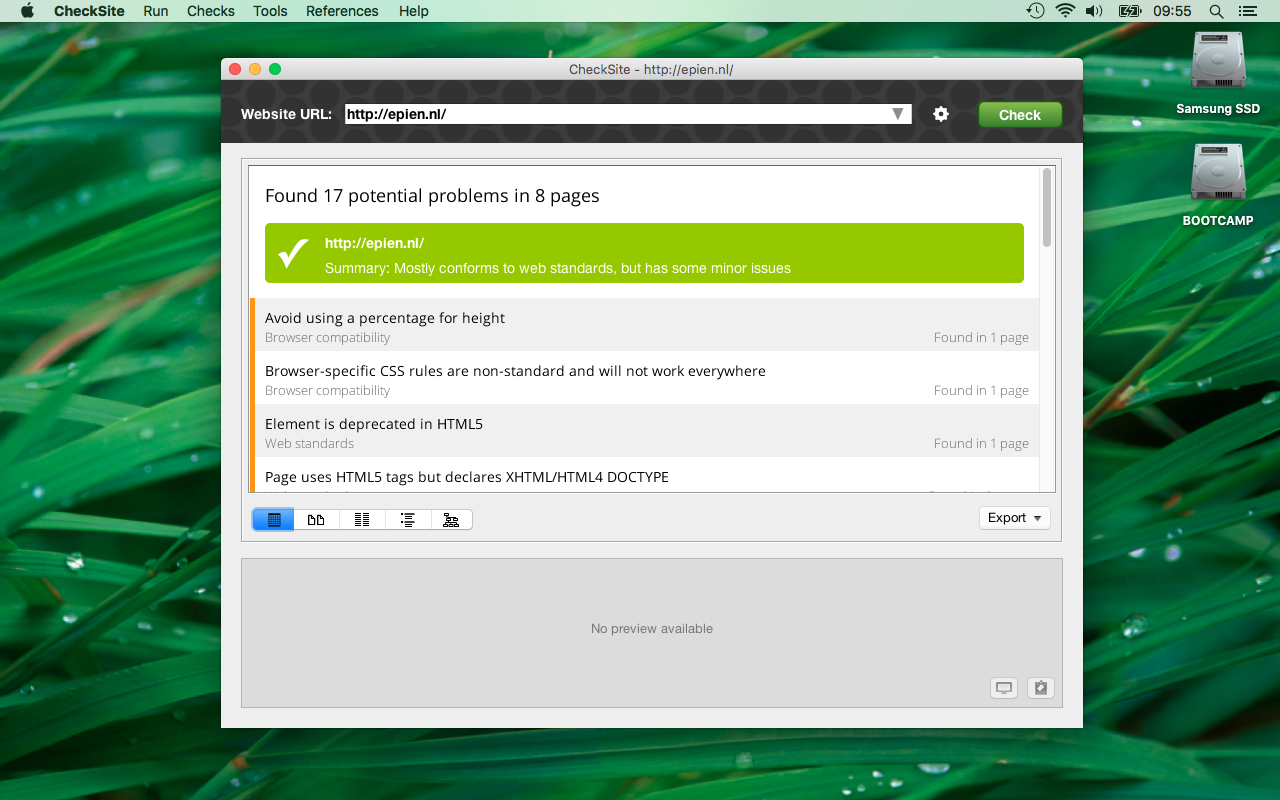Open the Wi-Fi status menu
The image size is (1280, 800).
[x=1065, y=11]
